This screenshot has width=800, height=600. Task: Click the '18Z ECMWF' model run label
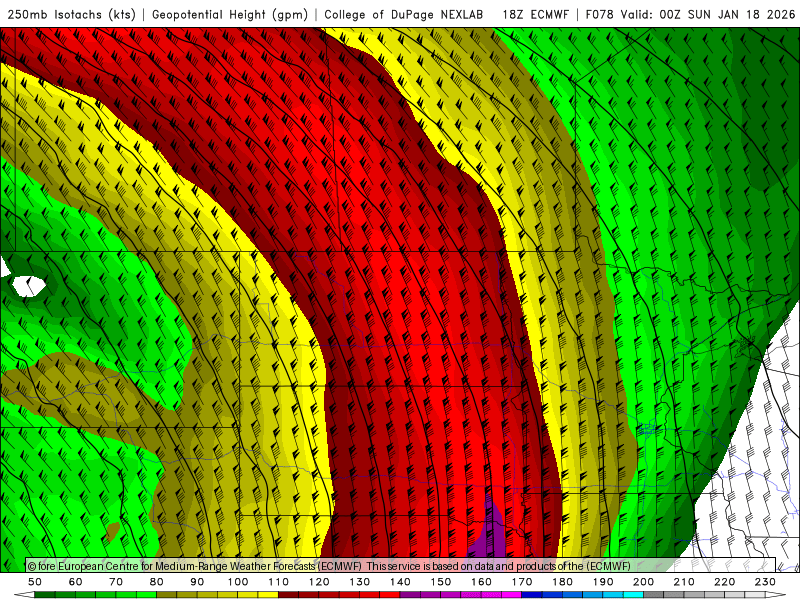point(535,15)
